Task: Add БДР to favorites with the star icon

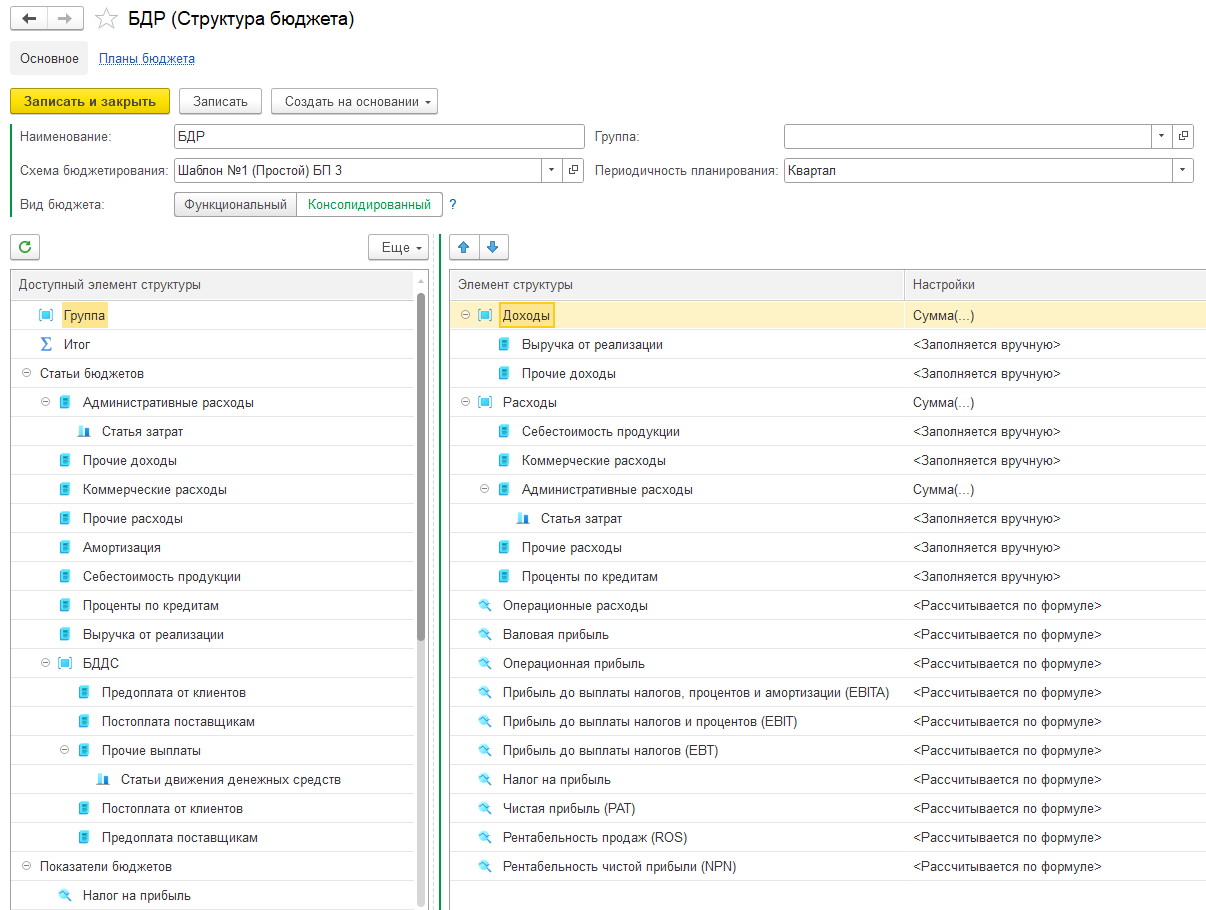Action: pyautogui.click(x=106, y=19)
